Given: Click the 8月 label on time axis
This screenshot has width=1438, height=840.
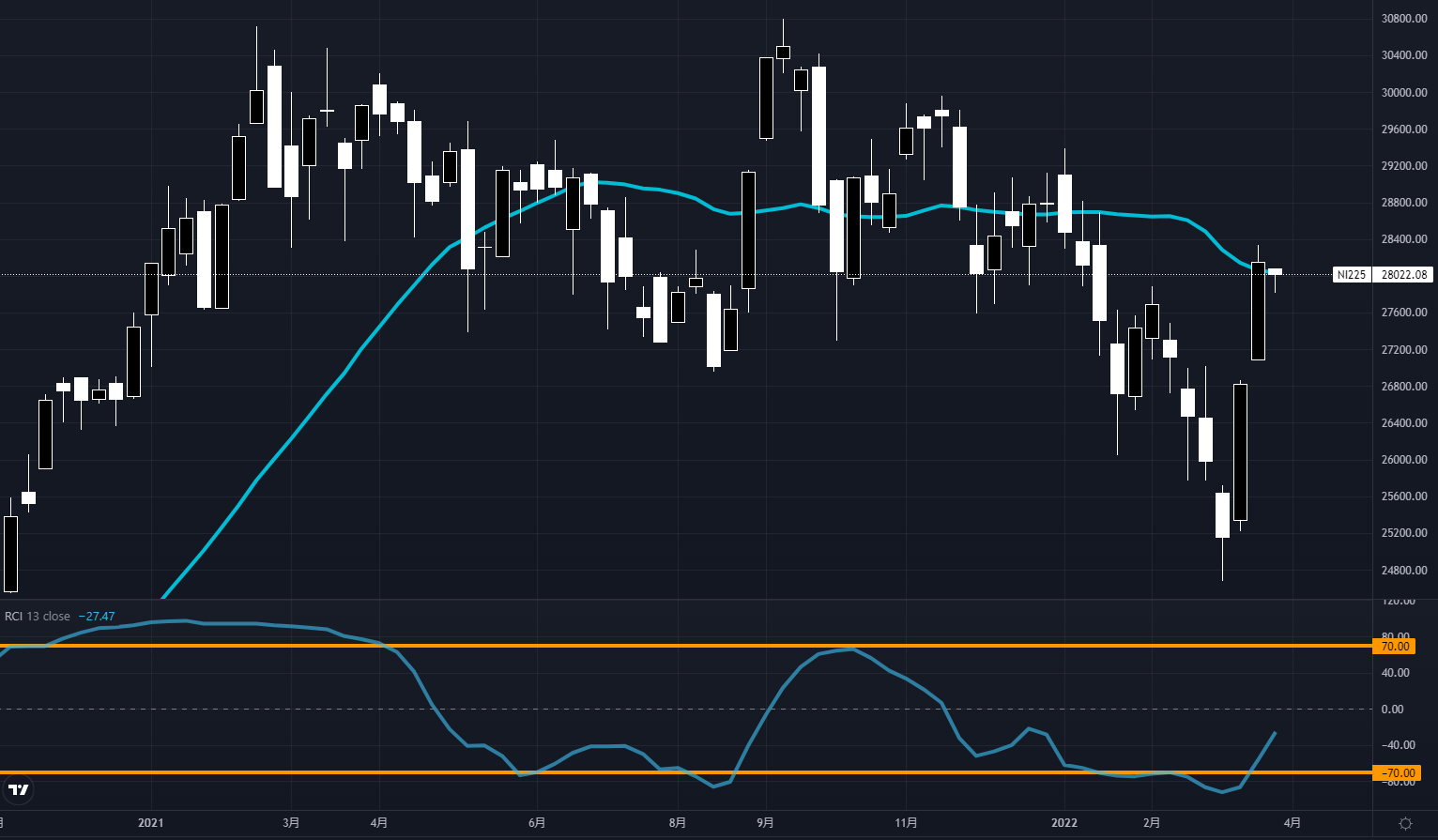Looking at the screenshot, I should point(678,823).
